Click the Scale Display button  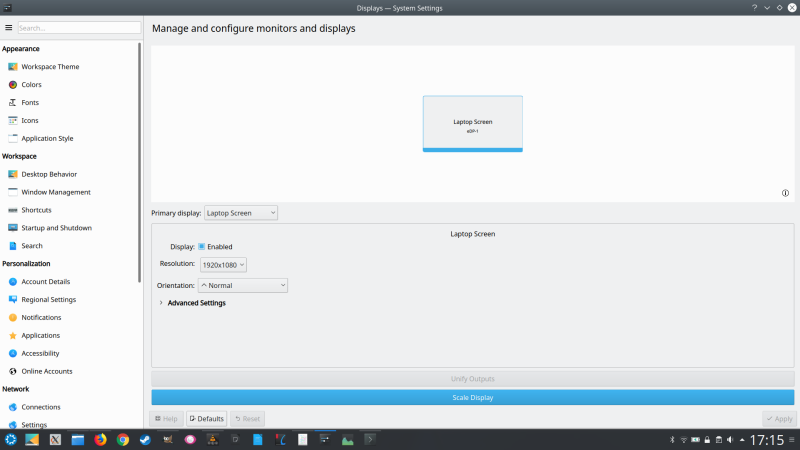tap(472, 397)
